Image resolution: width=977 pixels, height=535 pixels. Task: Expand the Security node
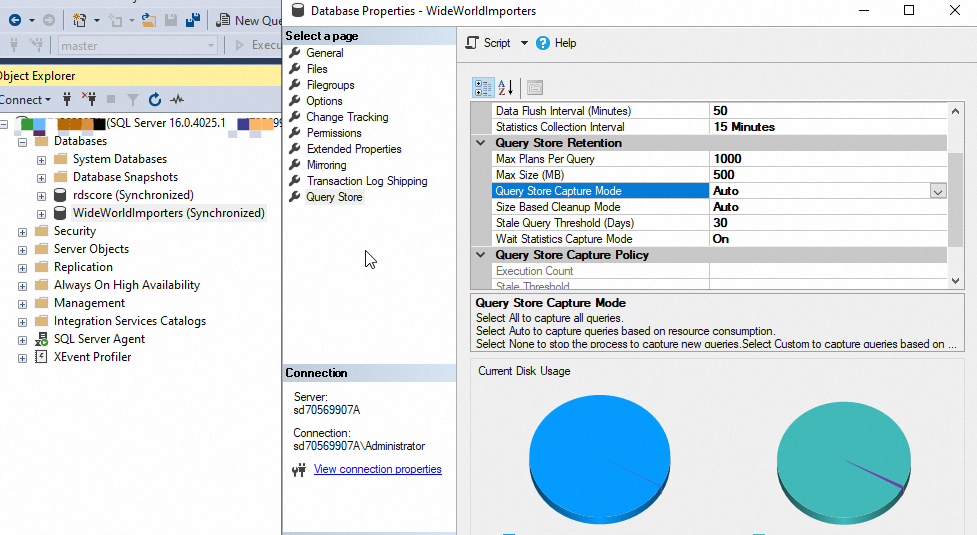pyautogui.click(x=22, y=232)
